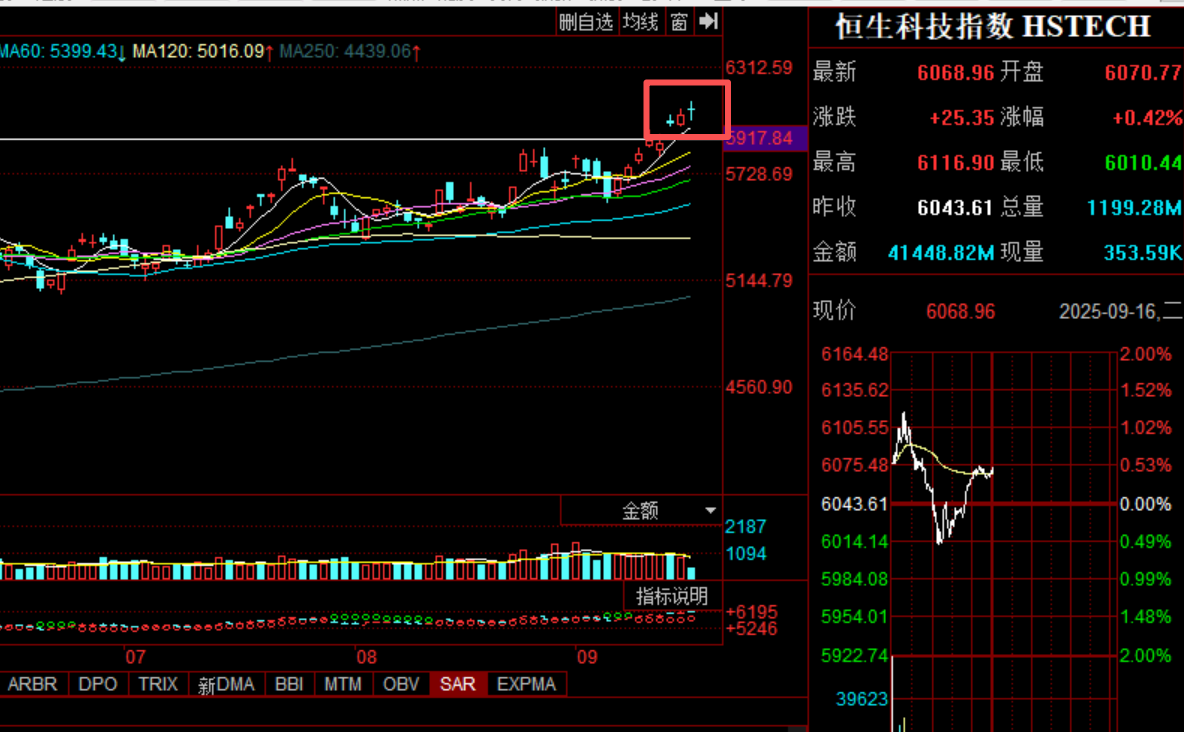
Task: Click the collapse-panel arrow icon beside 窗
Action: tap(708, 21)
